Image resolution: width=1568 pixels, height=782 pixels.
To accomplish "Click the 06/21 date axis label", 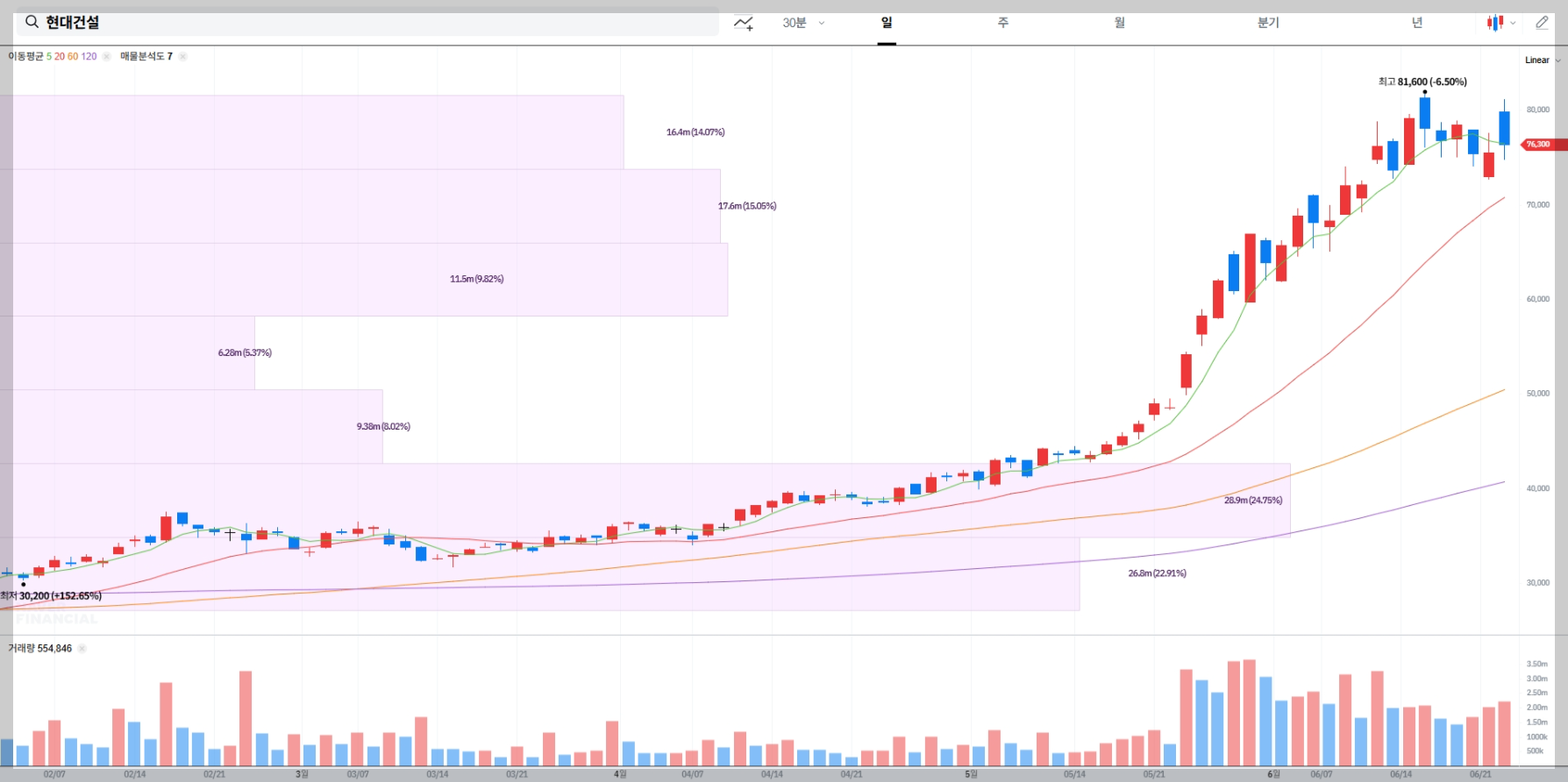I will pyautogui.click(x=1480, y=774).
